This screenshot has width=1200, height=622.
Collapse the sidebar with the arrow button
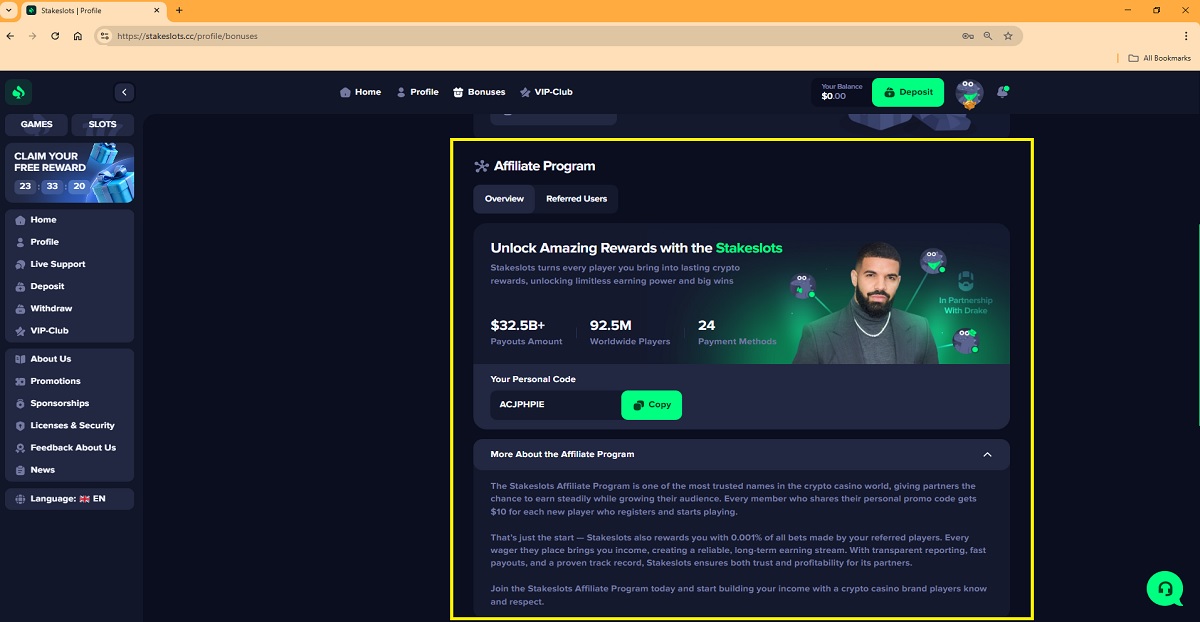[124, 92]
